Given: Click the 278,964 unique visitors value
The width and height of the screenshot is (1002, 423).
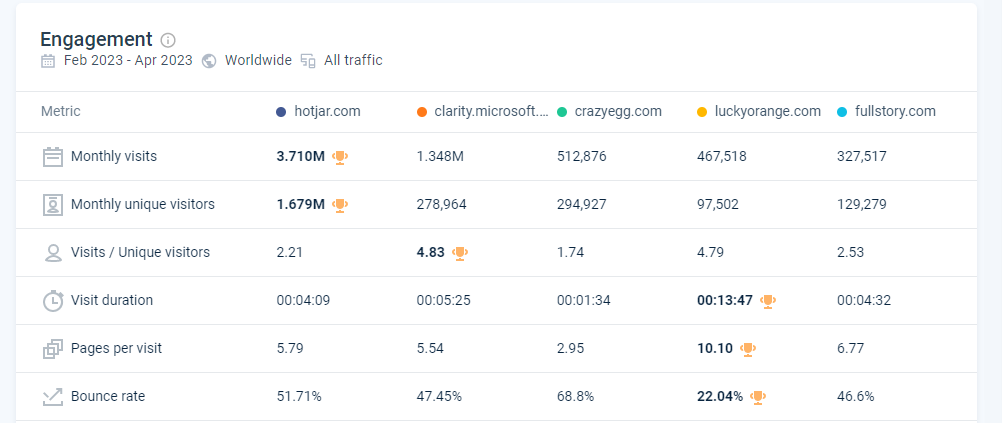Looking at the screenshot, I should (x=442, y=204).
